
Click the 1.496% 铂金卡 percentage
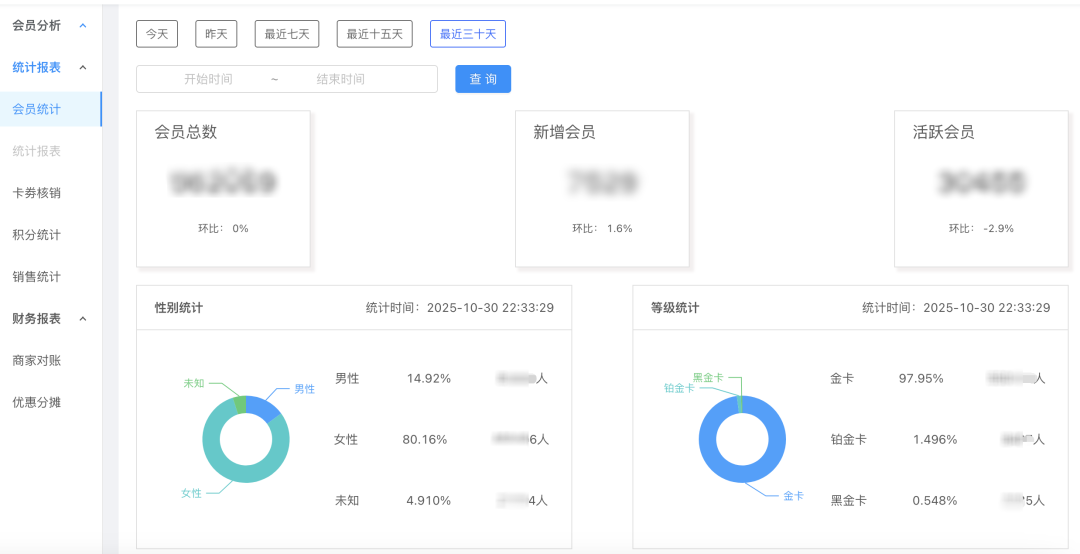tap(935, 439)
